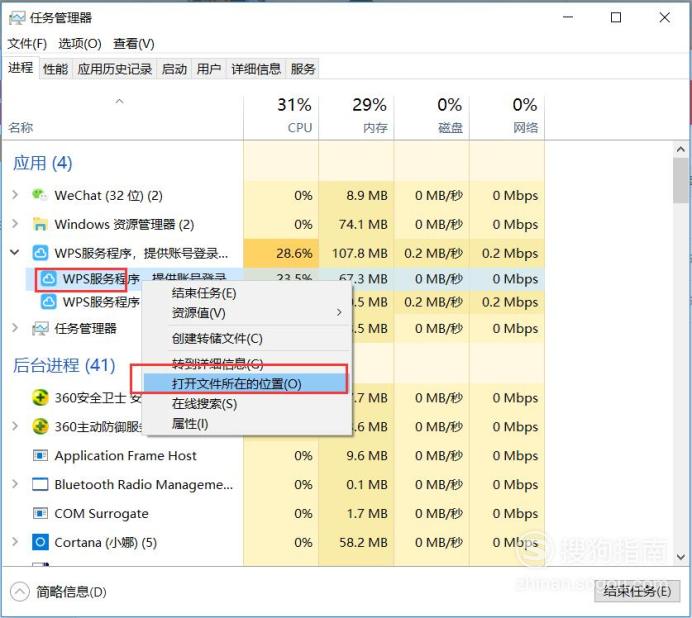Expand the WeChat process group

tap(15, 195)
